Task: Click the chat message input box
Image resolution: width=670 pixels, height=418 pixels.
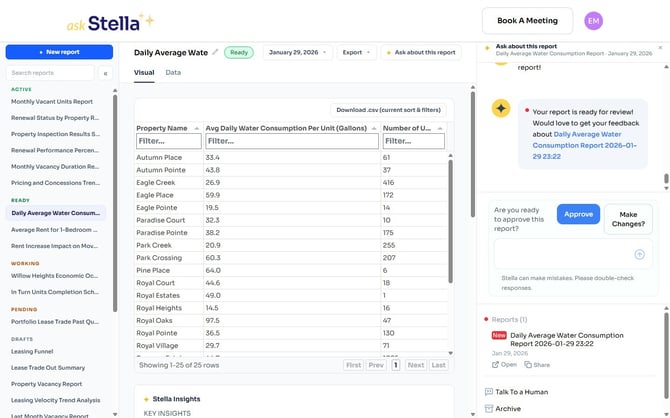Action: 573,254
